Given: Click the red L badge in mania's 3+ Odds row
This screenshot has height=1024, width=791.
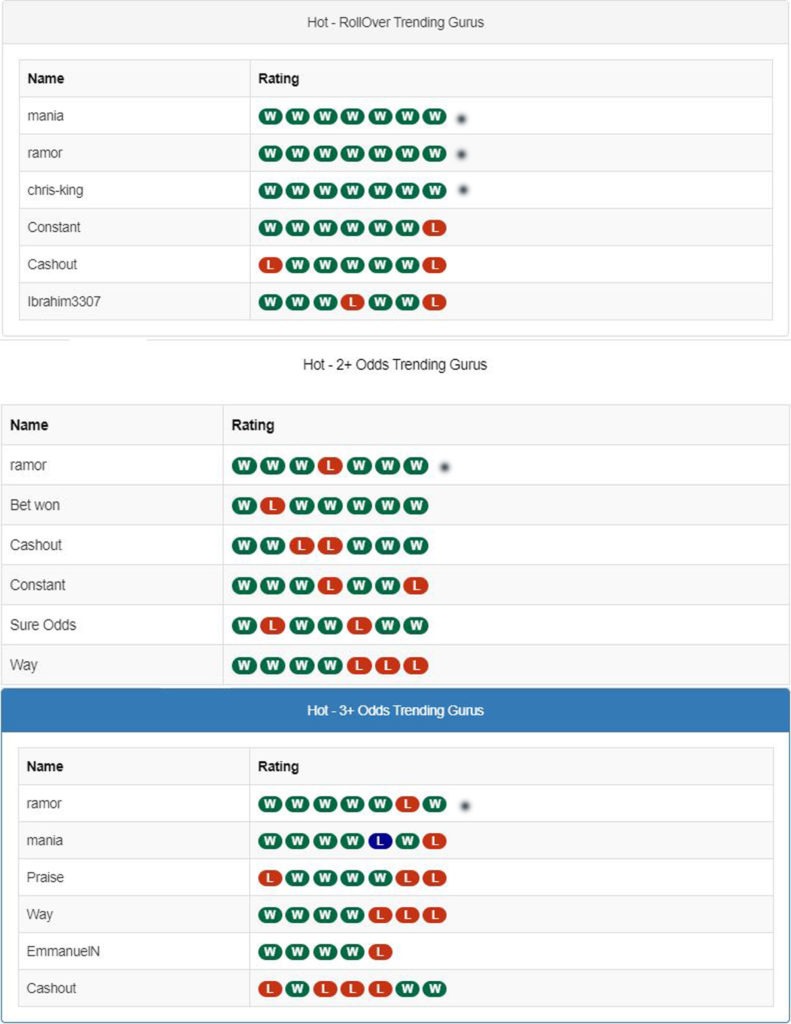Looking at the screenshot, I should (434, 841).
